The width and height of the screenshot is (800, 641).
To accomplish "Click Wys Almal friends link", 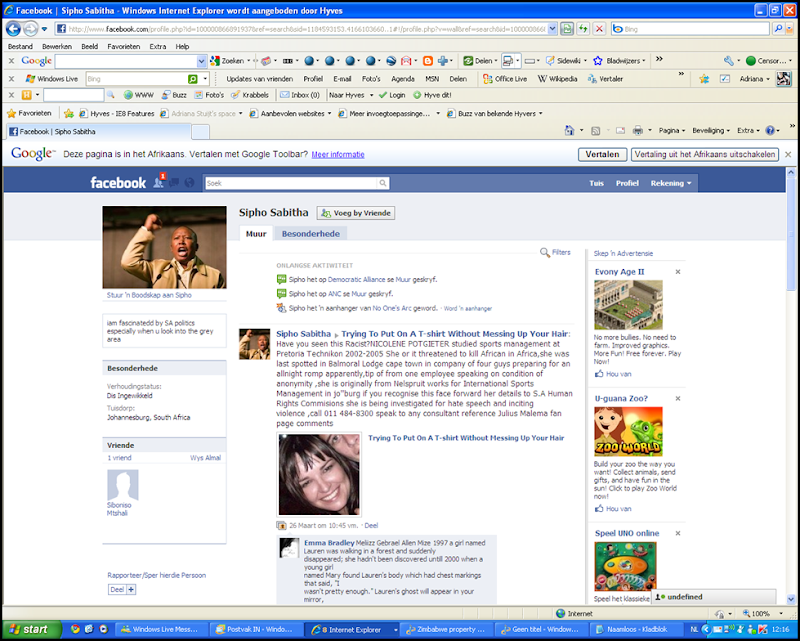I will [206, 458].
